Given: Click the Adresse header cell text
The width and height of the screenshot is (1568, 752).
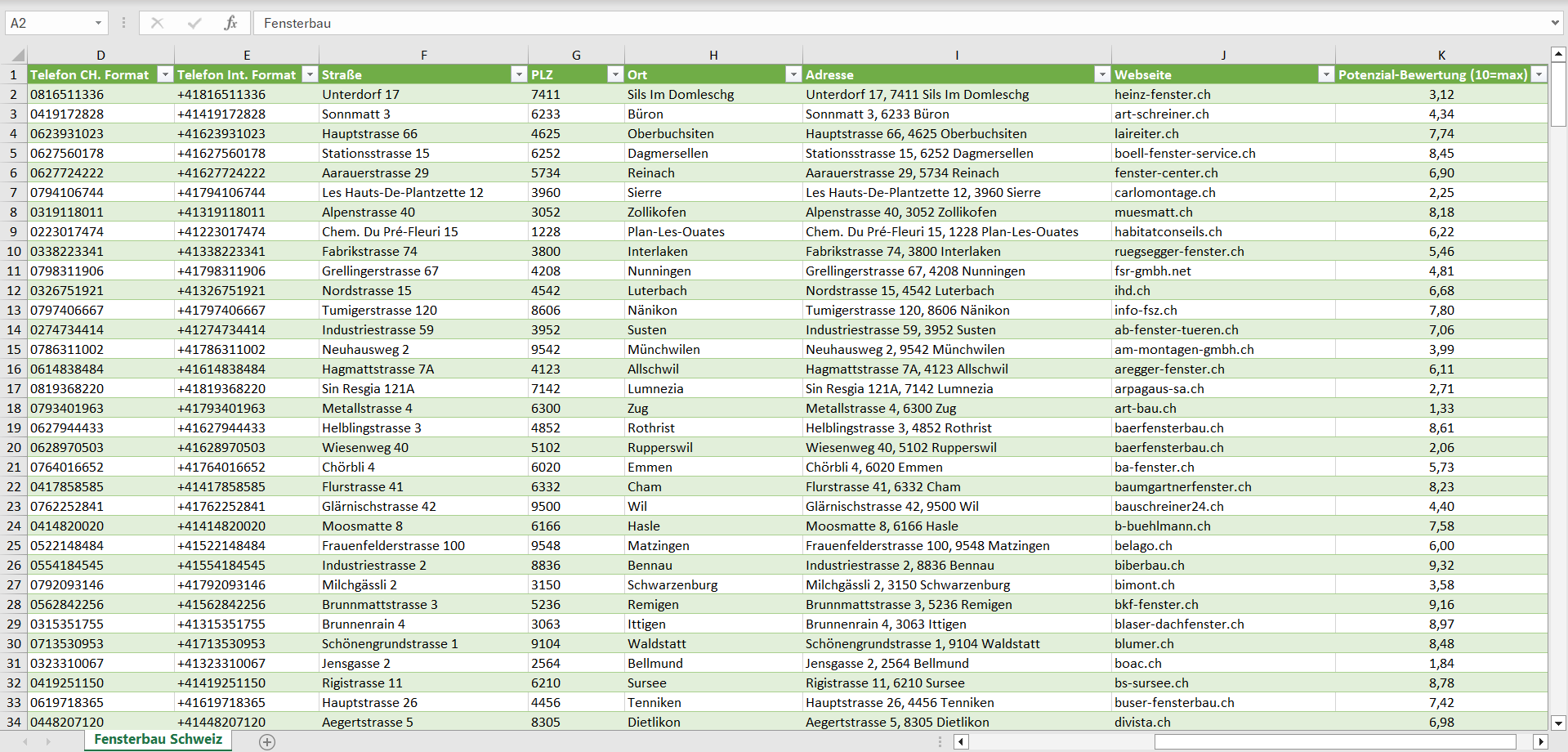Looking at the screenshot, I should click(829, 74).
